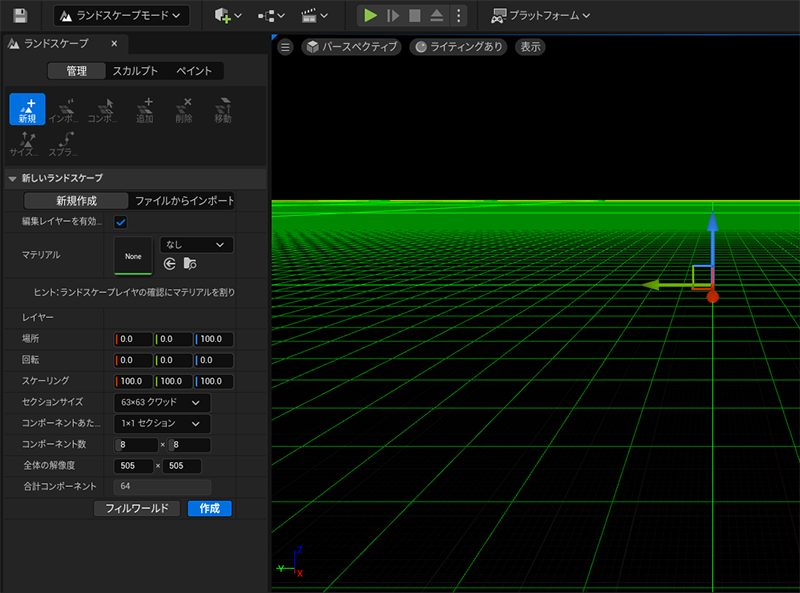Image resolution: width=800 pixels, height=593 pixels.
Task: Collapse the 新しいランドスケープ section
Action: point(12,178)
